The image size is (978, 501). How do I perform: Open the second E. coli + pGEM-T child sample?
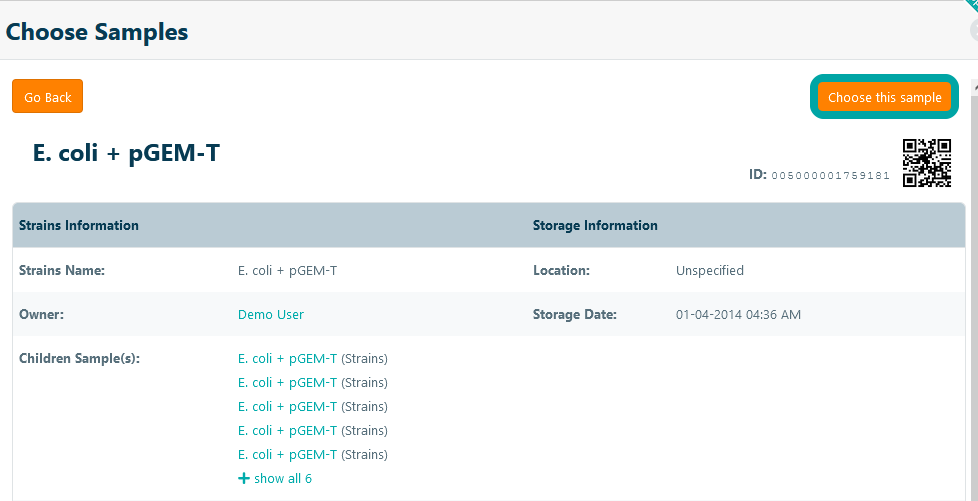(x=287, y=383)
